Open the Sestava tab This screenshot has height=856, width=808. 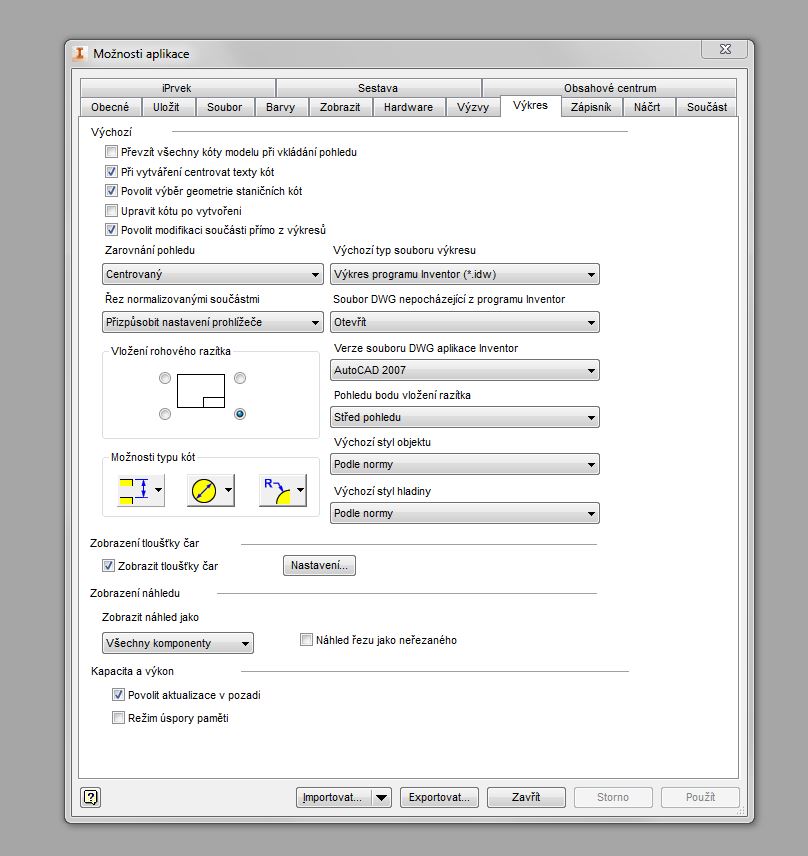[x=378, y=88]
